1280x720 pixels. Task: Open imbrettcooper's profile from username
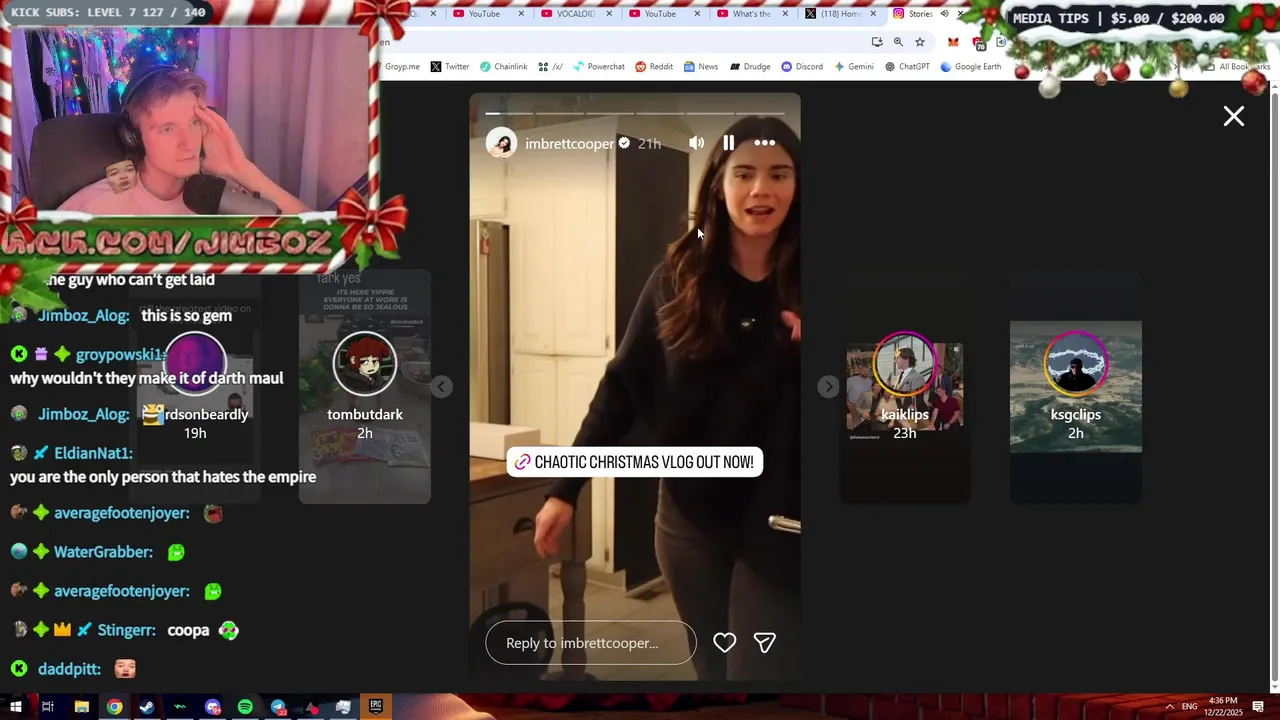click(x=569, y=144)
